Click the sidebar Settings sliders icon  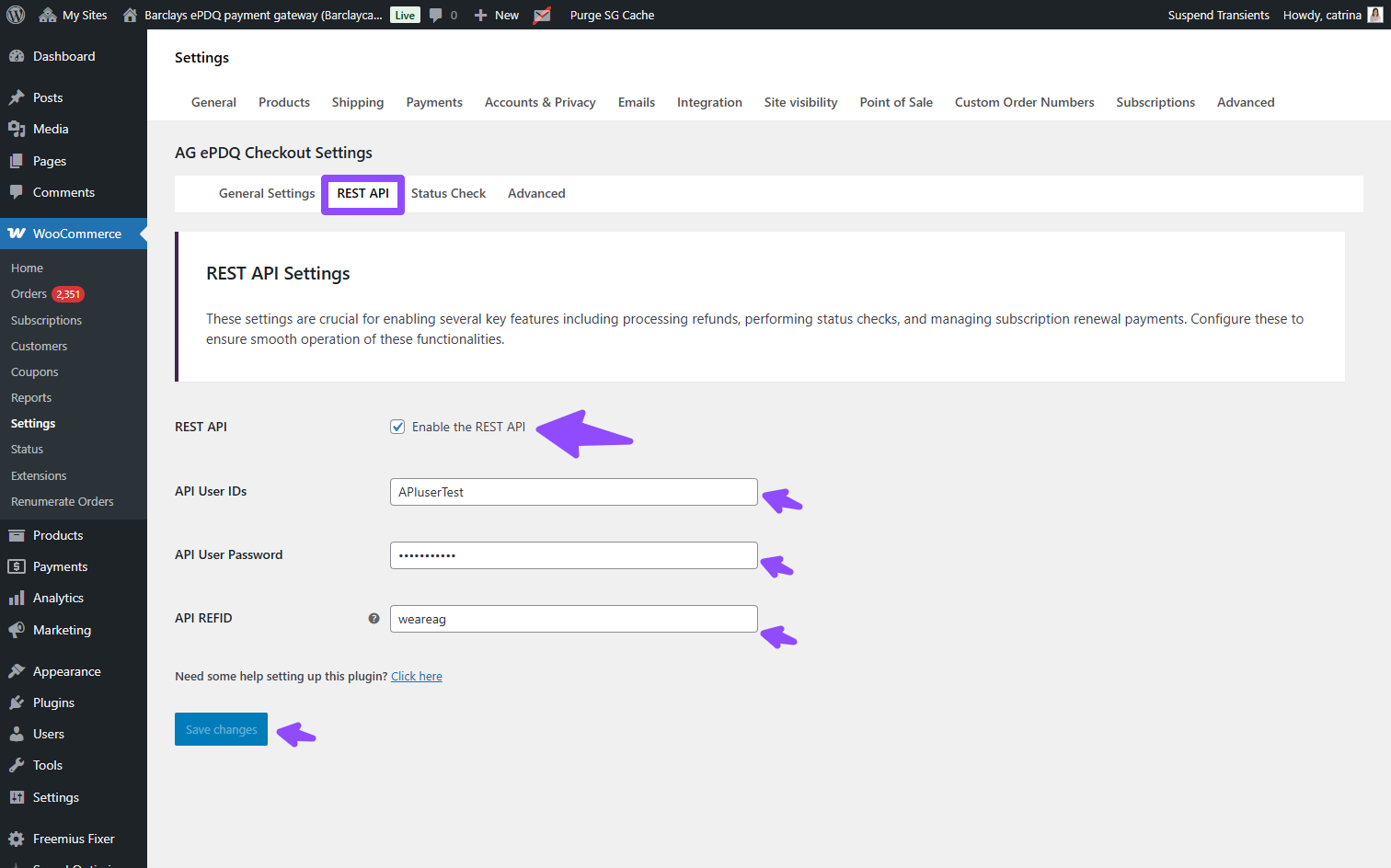(x=17, y=797)
